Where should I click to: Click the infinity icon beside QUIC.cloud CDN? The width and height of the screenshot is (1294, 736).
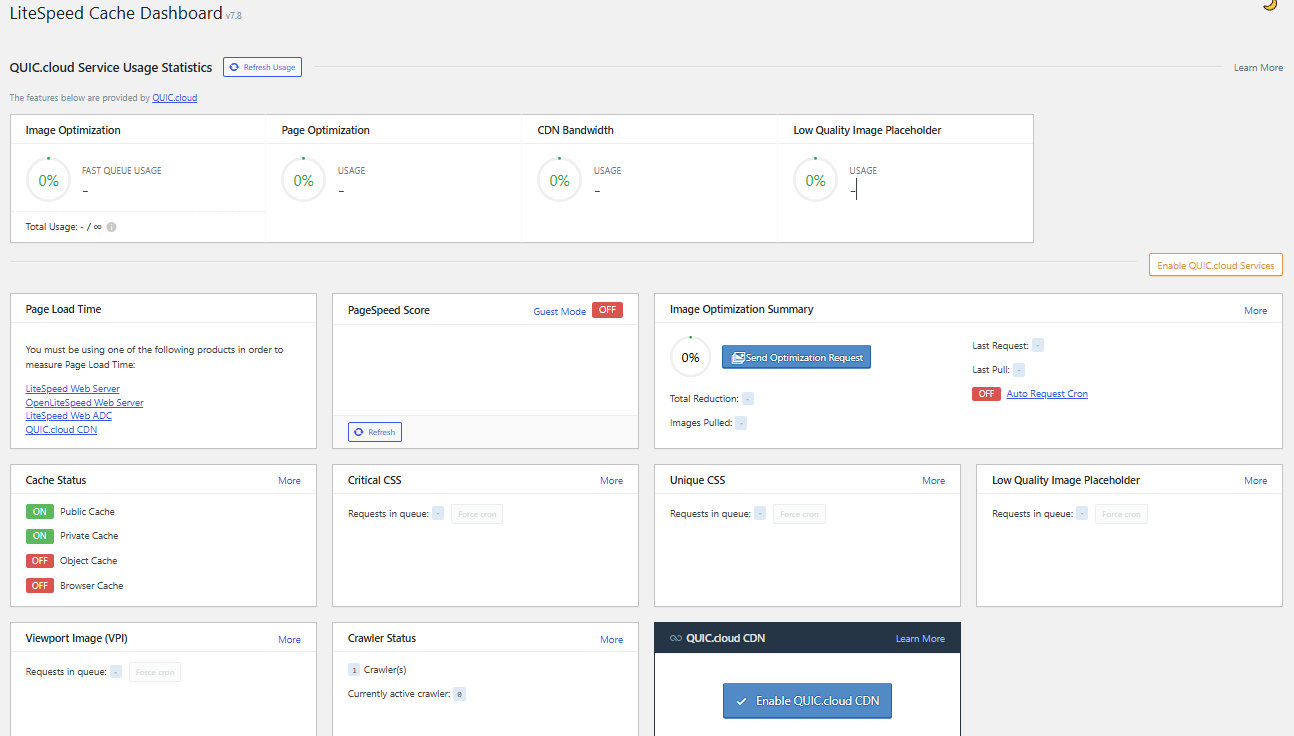tap(675, 638)
